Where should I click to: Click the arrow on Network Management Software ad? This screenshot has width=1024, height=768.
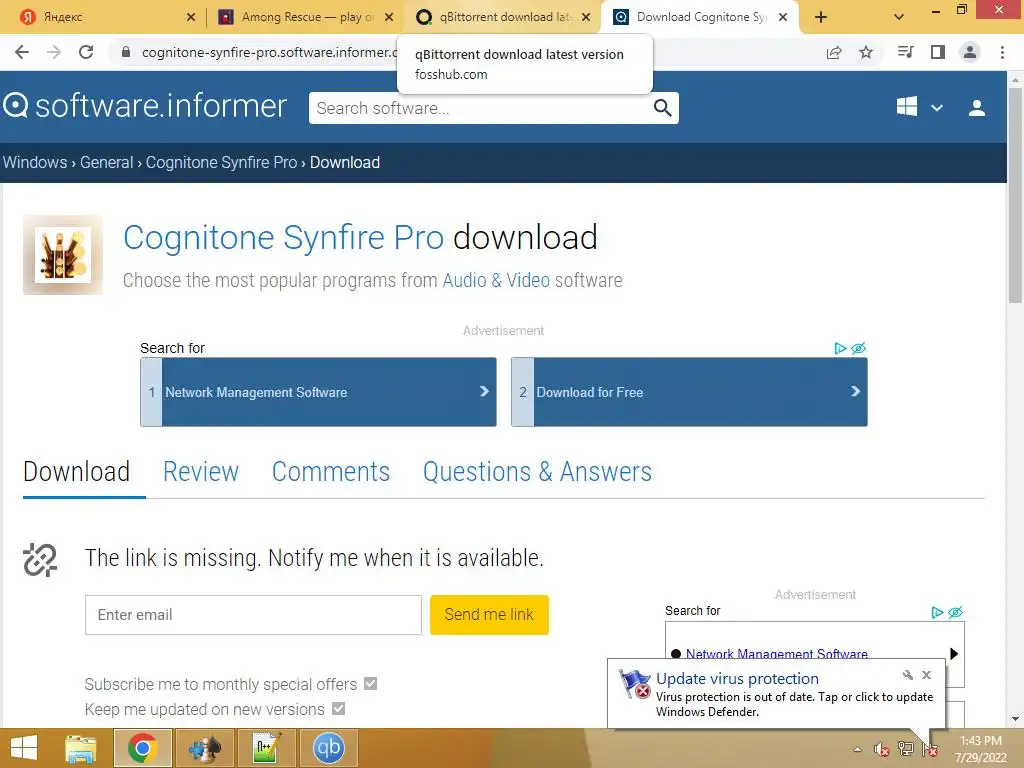[484, 391]
